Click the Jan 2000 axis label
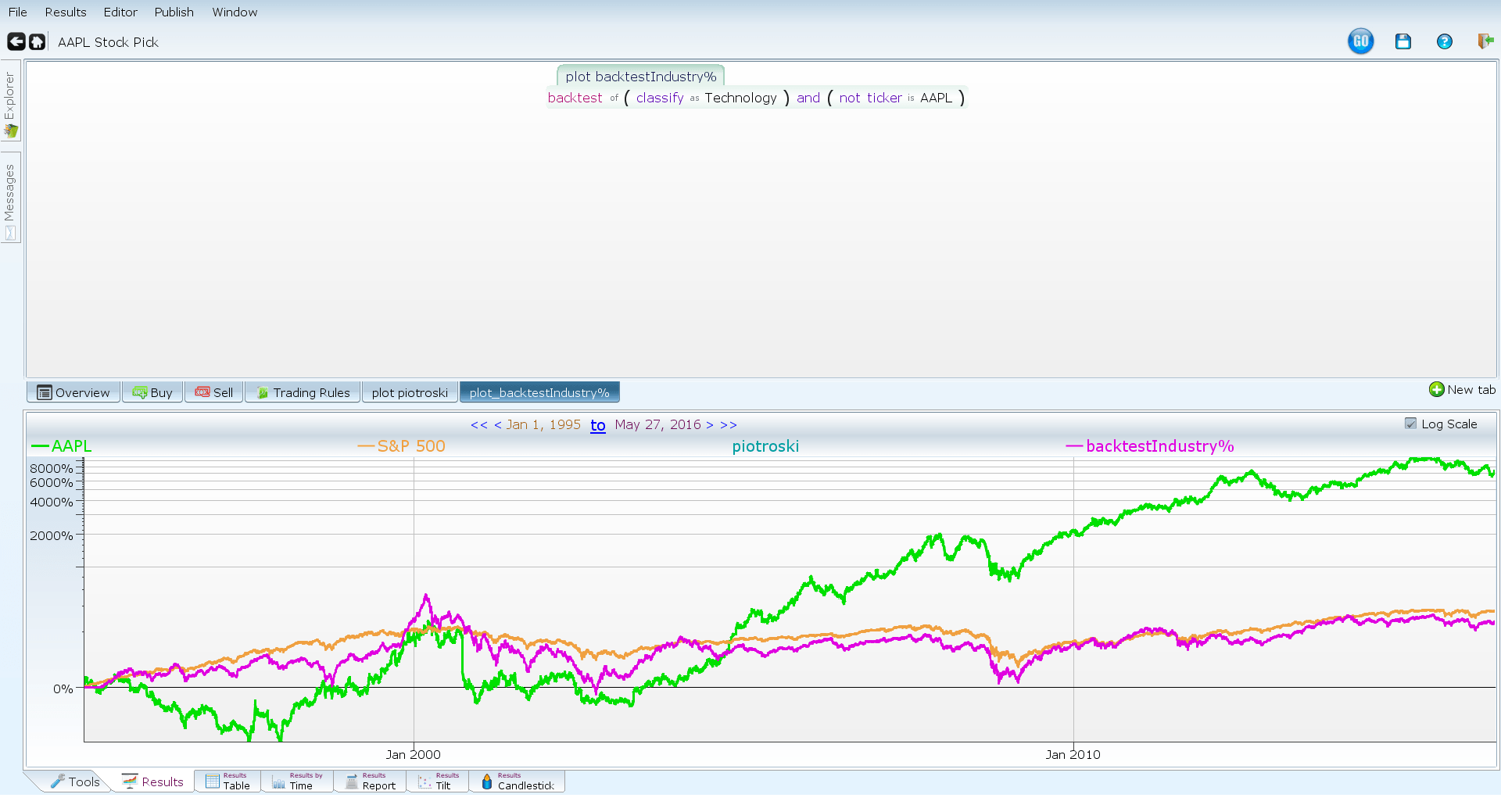This screenshot has width=1501, height=812. click(x=413, y=754)
